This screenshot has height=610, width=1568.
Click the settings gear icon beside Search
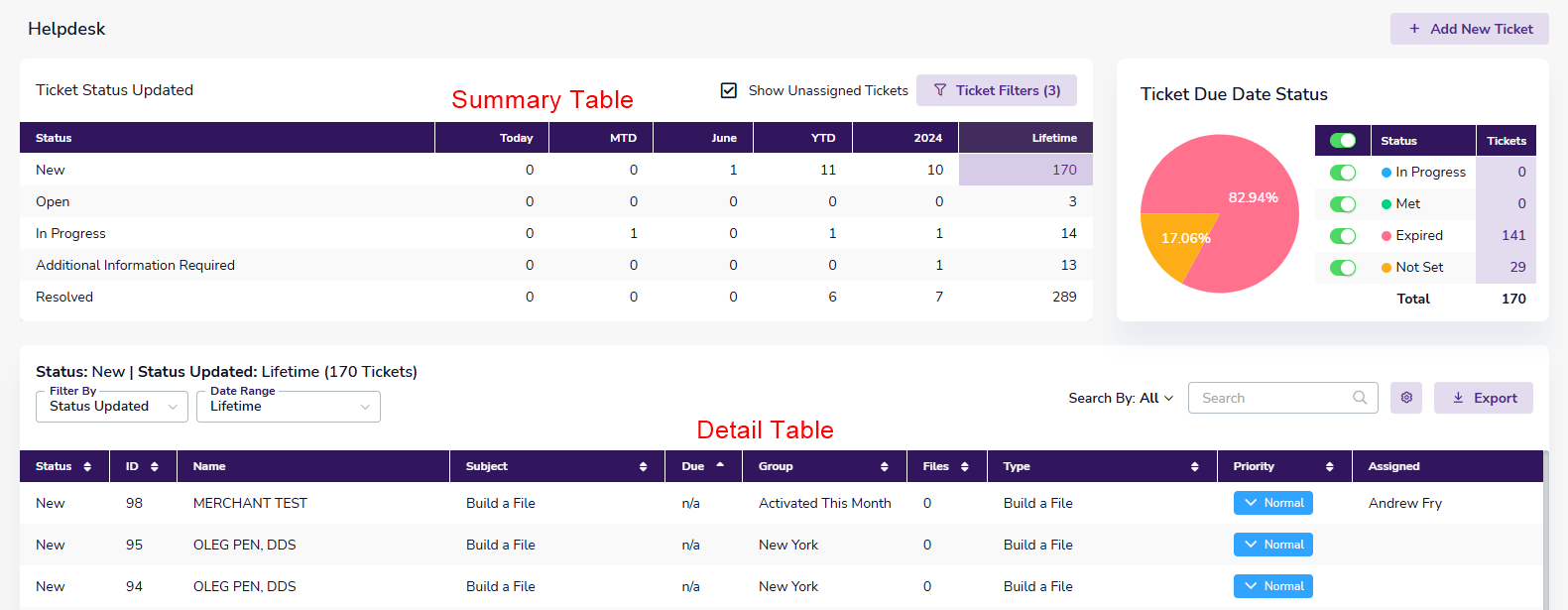1406,398
